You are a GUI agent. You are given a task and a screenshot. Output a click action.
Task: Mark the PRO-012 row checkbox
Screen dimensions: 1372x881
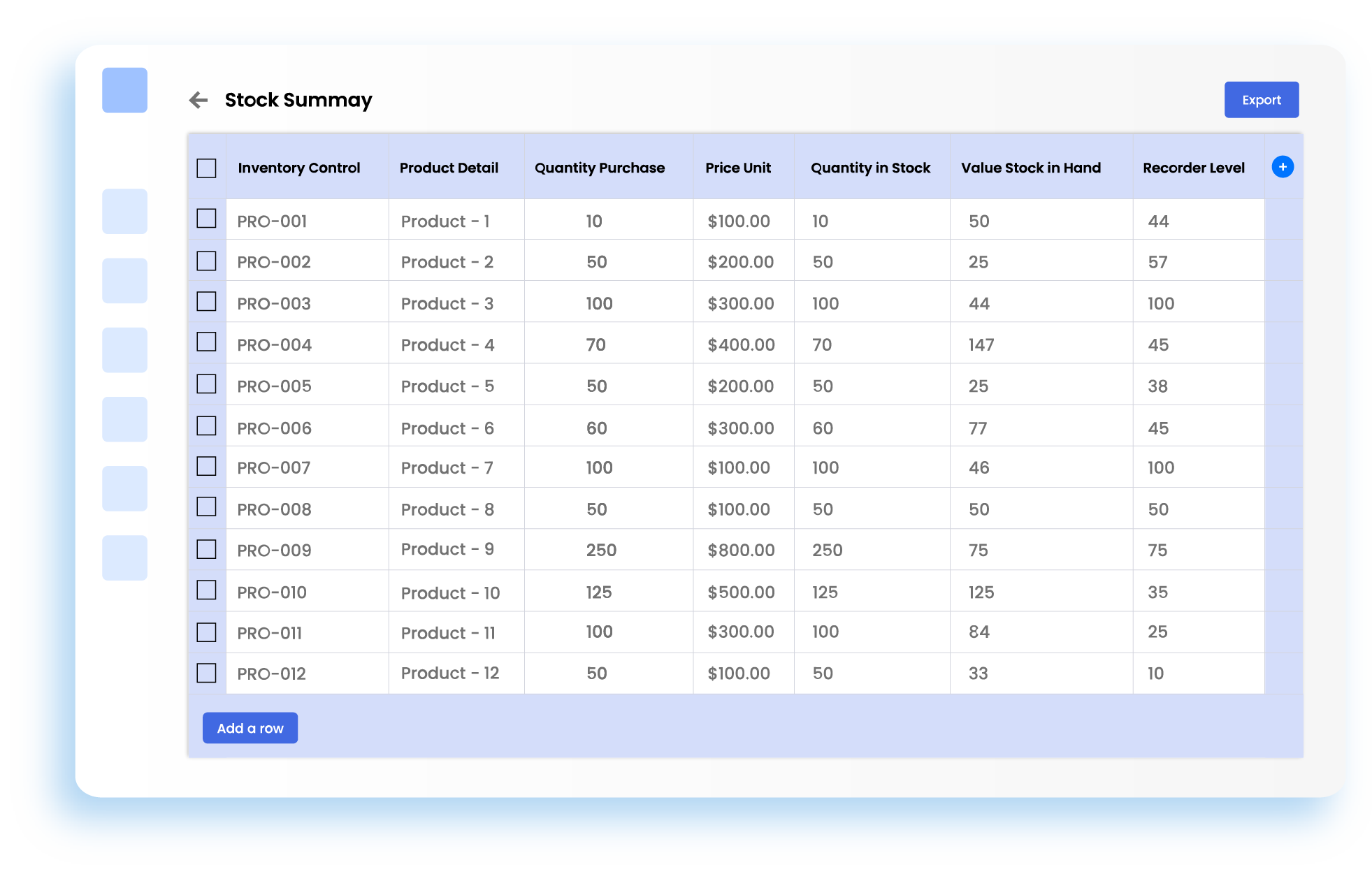coord(206,673)
